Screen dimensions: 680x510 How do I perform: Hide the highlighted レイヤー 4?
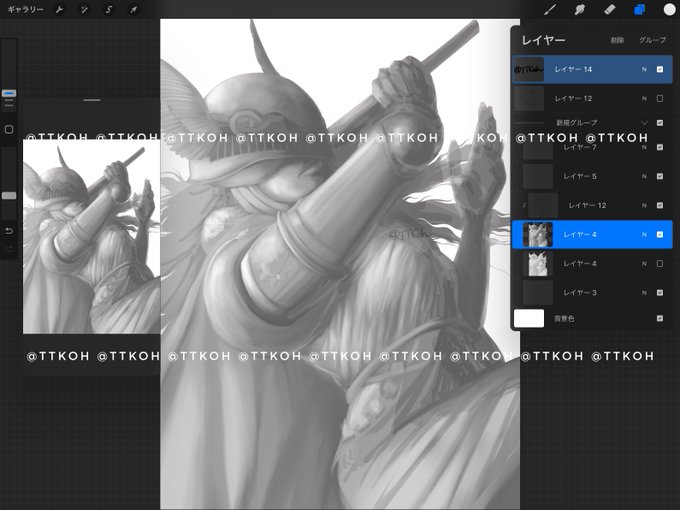pos(660,235)
